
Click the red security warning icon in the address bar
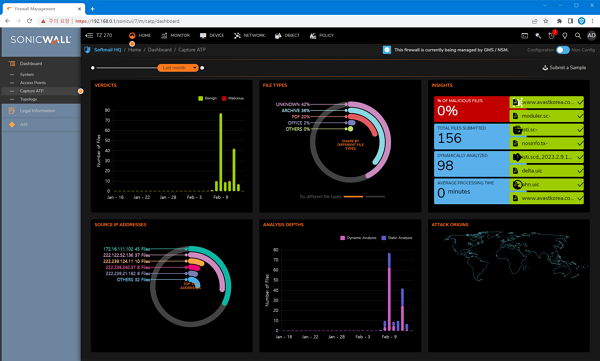[x=43, y=21]
